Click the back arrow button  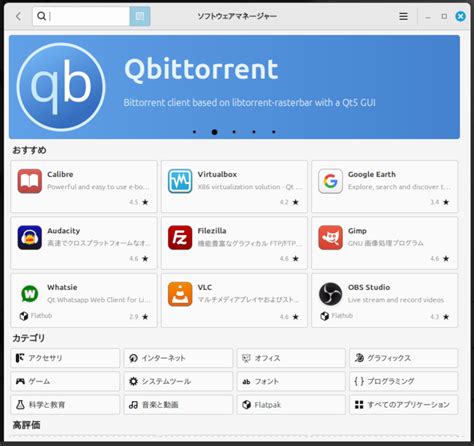(x=19, y=16)
